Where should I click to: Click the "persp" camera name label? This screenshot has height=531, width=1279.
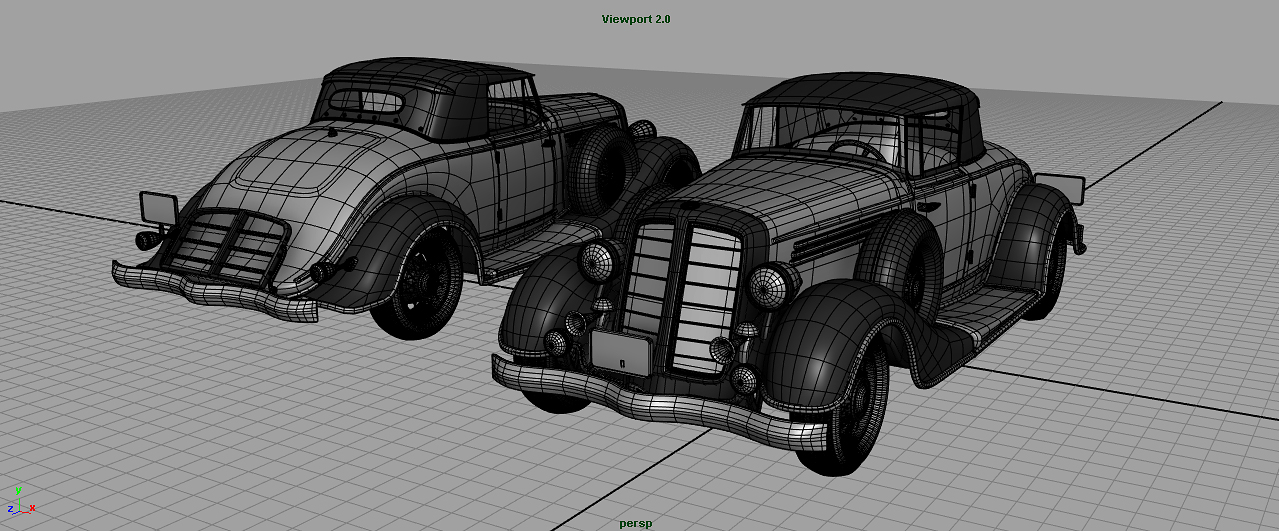click(636, 523)
